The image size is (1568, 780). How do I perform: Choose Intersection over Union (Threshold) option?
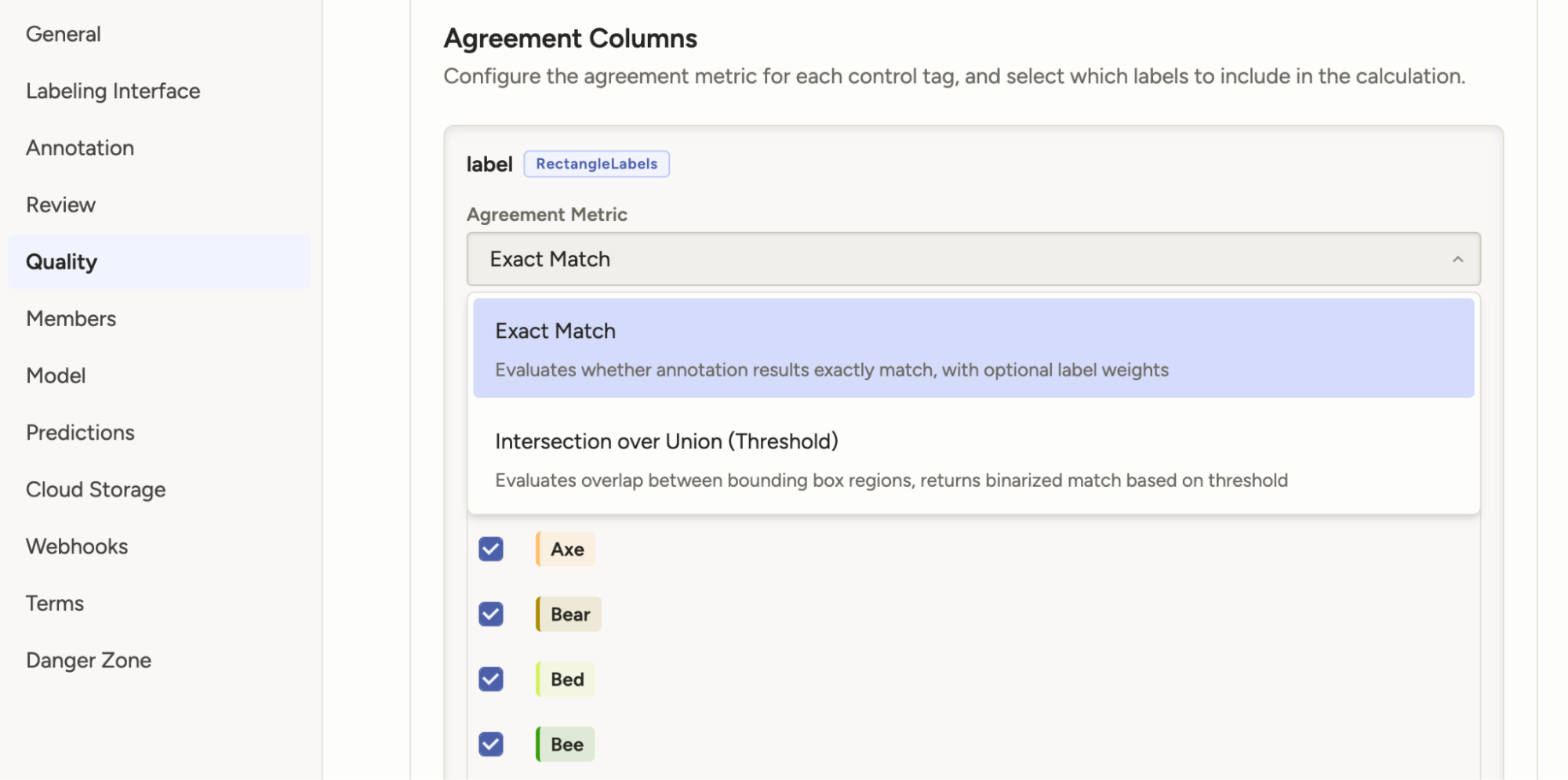(x=973, y=459)
